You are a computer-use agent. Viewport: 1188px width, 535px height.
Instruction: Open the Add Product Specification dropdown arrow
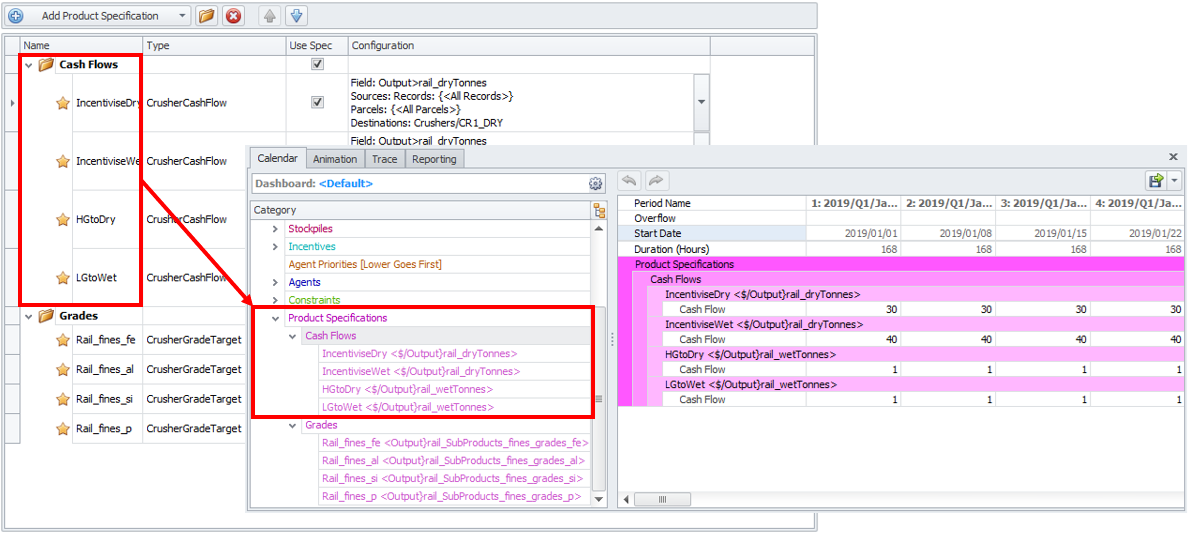(181, 16)
